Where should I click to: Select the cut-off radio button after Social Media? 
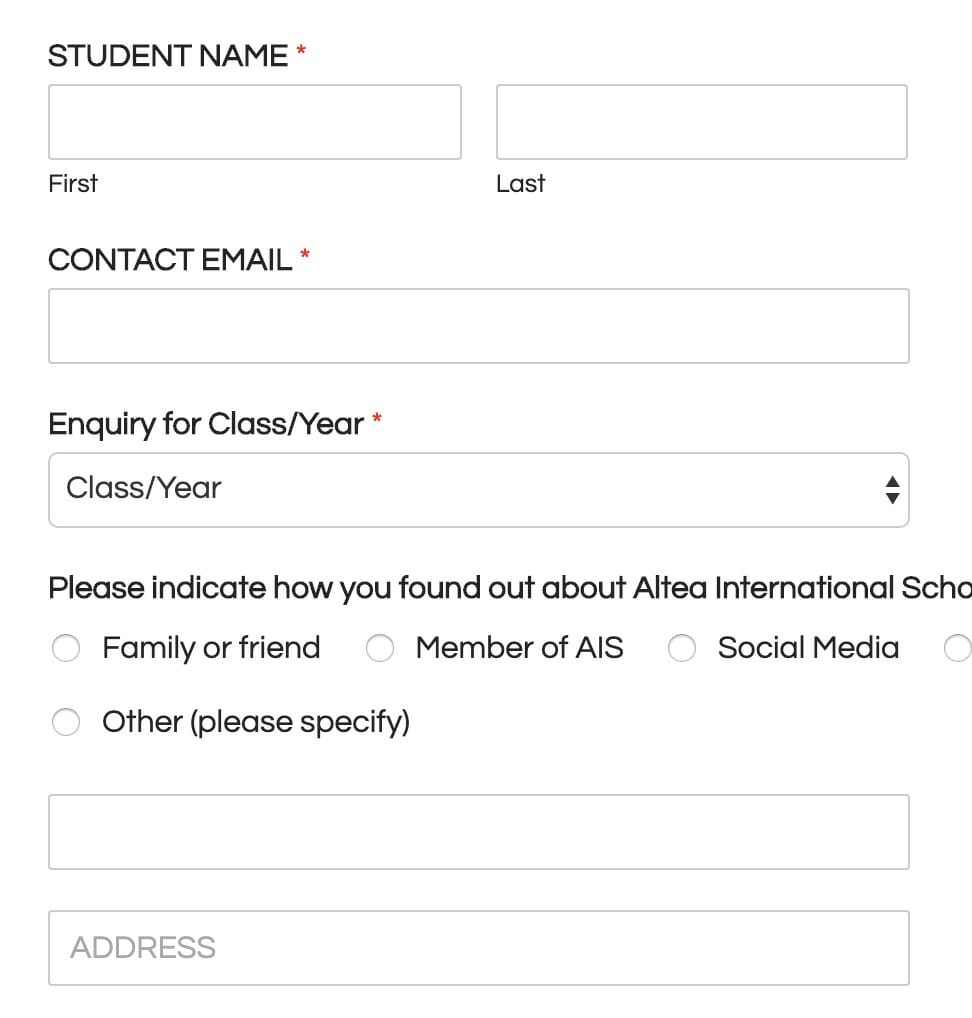click(957, 649)
